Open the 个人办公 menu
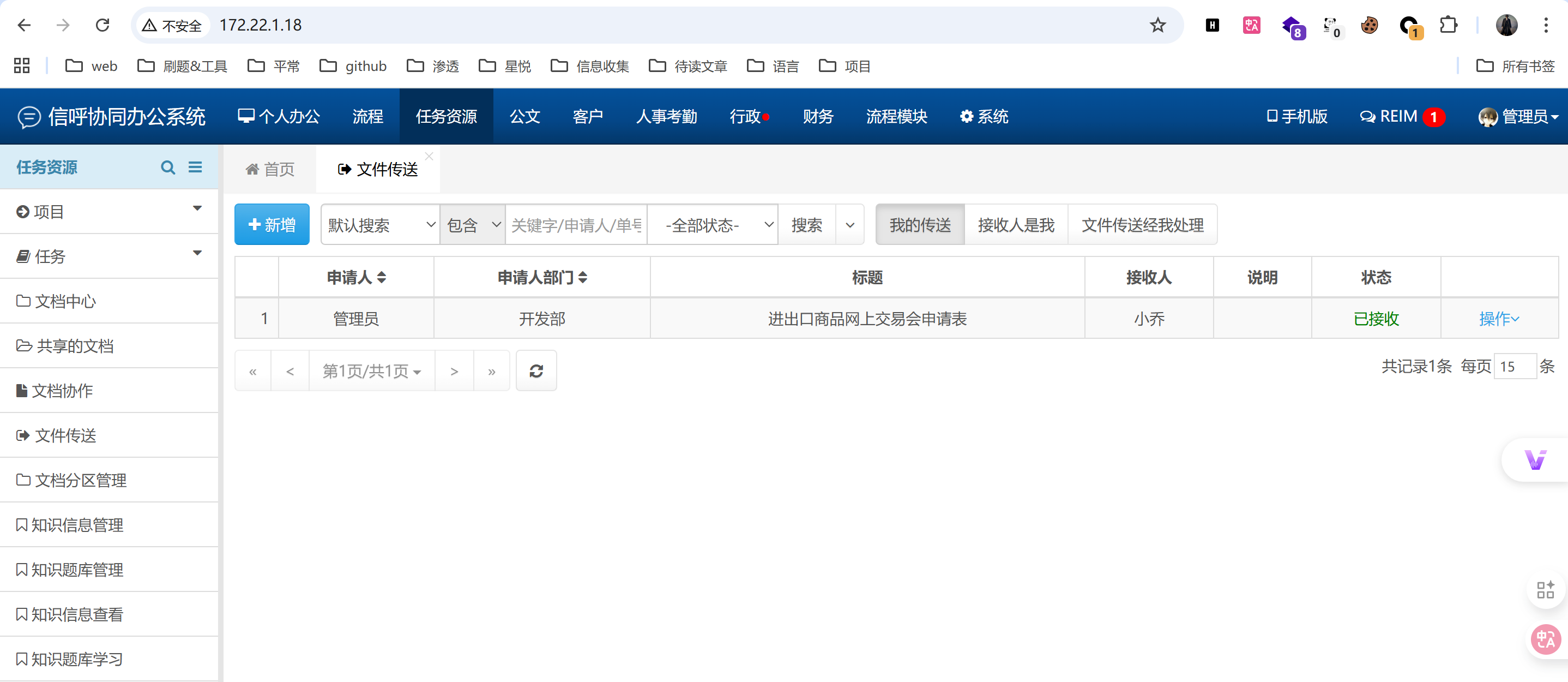 pos(279,116)
